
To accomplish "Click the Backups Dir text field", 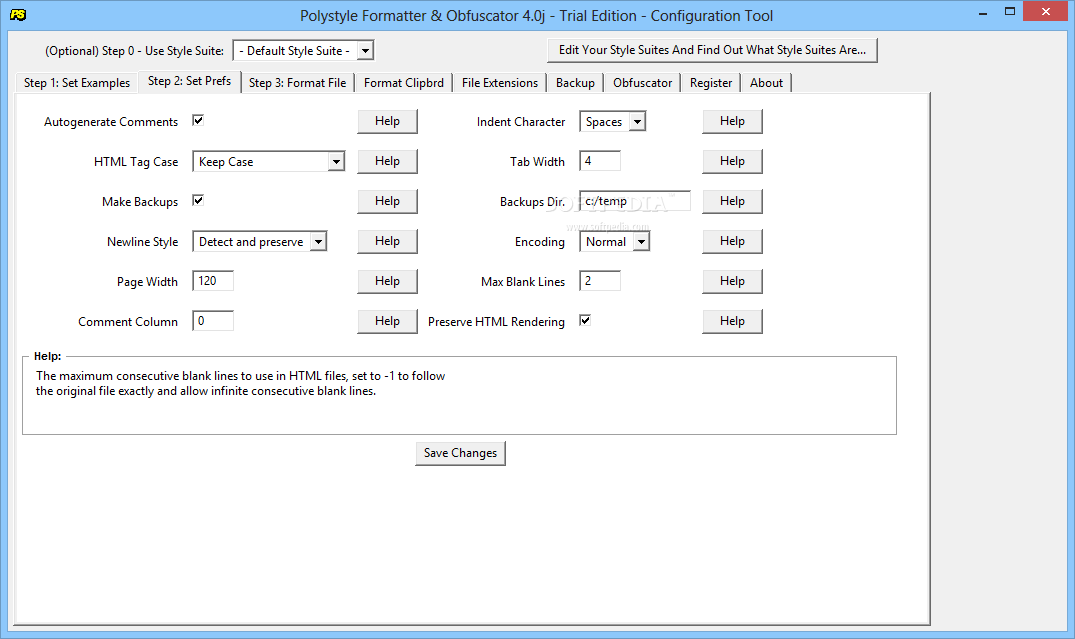I will pyautogui.click(x=635, y=201).
